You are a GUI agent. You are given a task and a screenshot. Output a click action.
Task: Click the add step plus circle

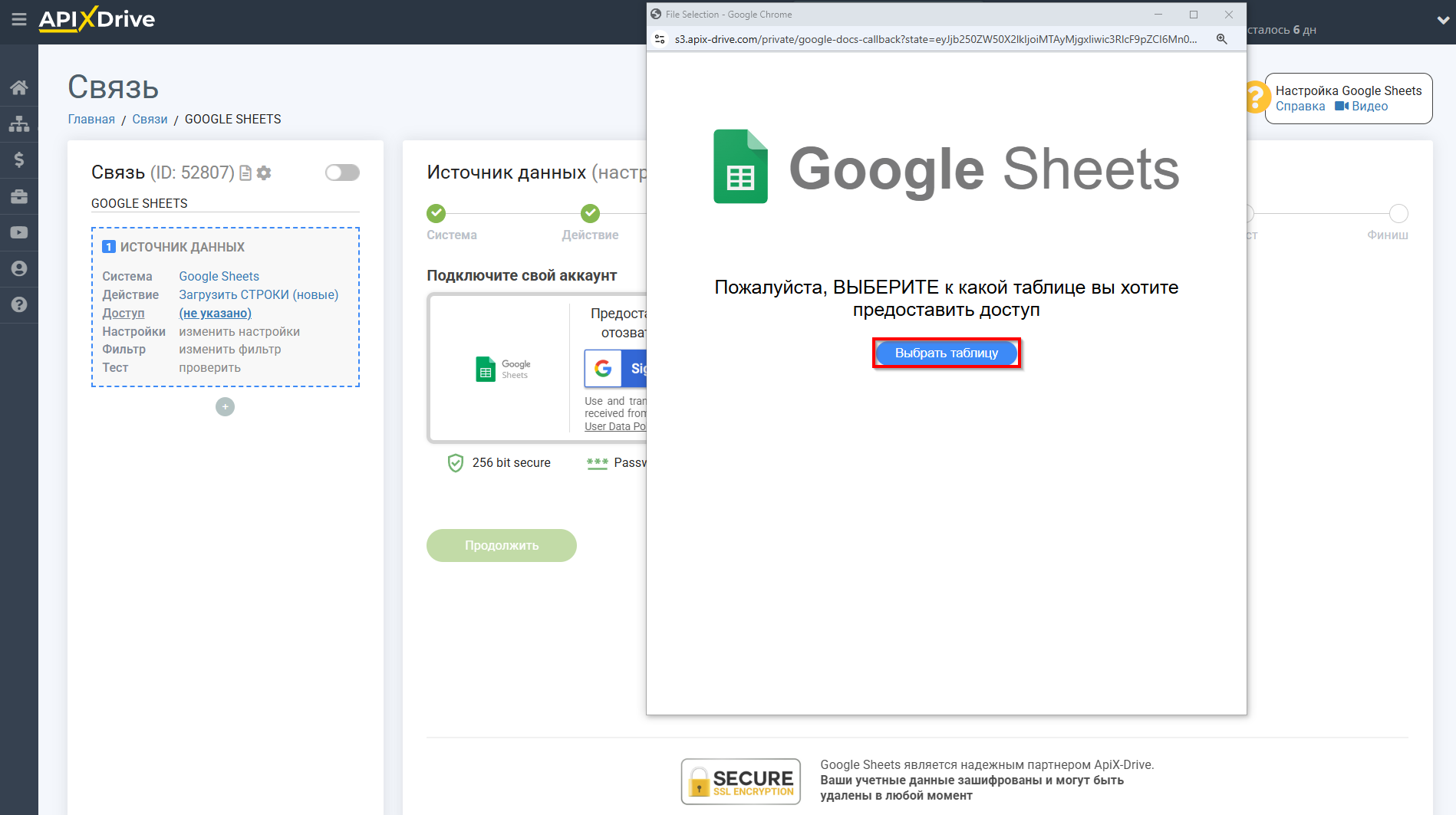pyautogui.click(x=225, y=406)
